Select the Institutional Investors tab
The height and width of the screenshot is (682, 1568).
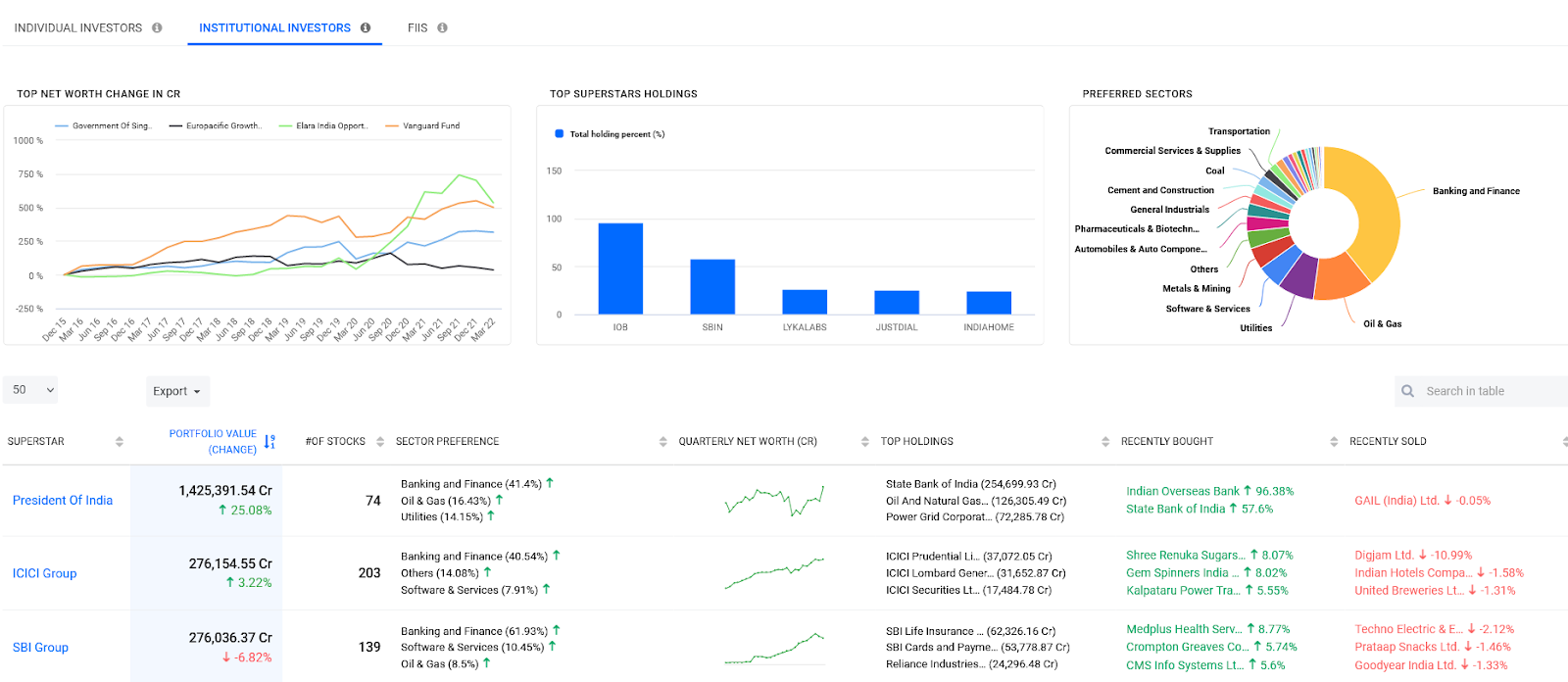[274, 28]
